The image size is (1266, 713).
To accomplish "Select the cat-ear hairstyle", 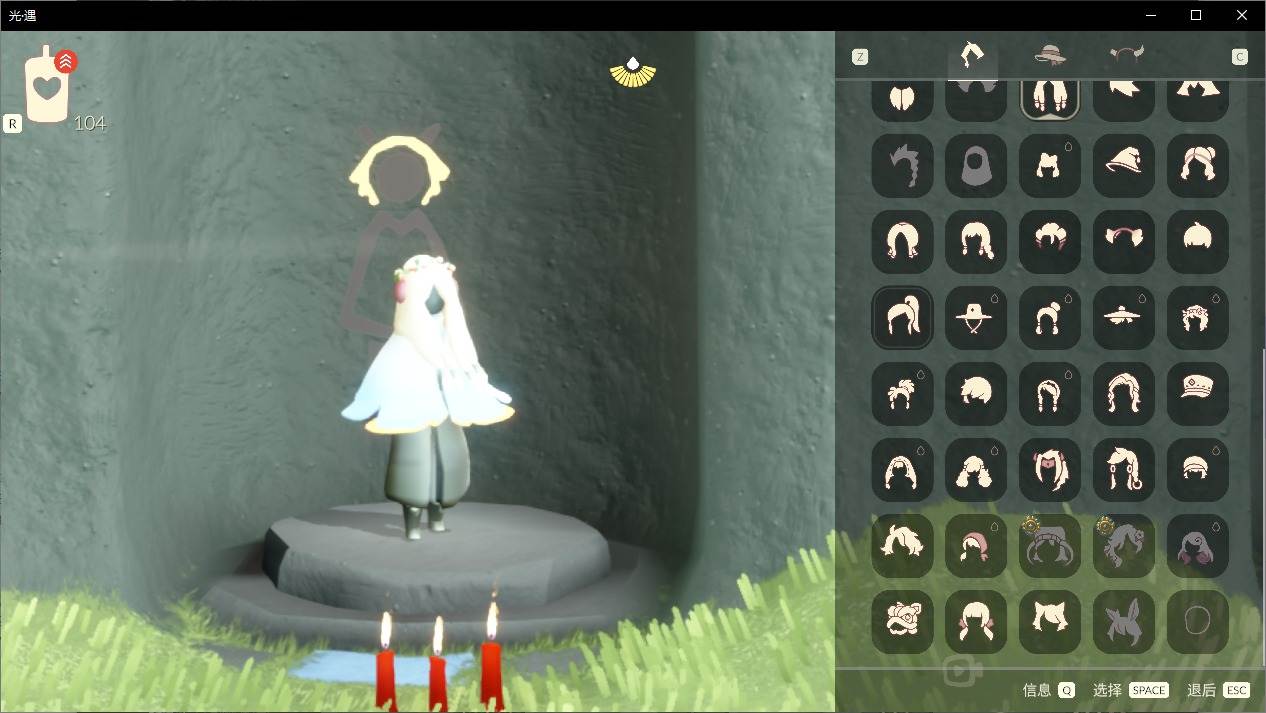I will point(1050,622).
